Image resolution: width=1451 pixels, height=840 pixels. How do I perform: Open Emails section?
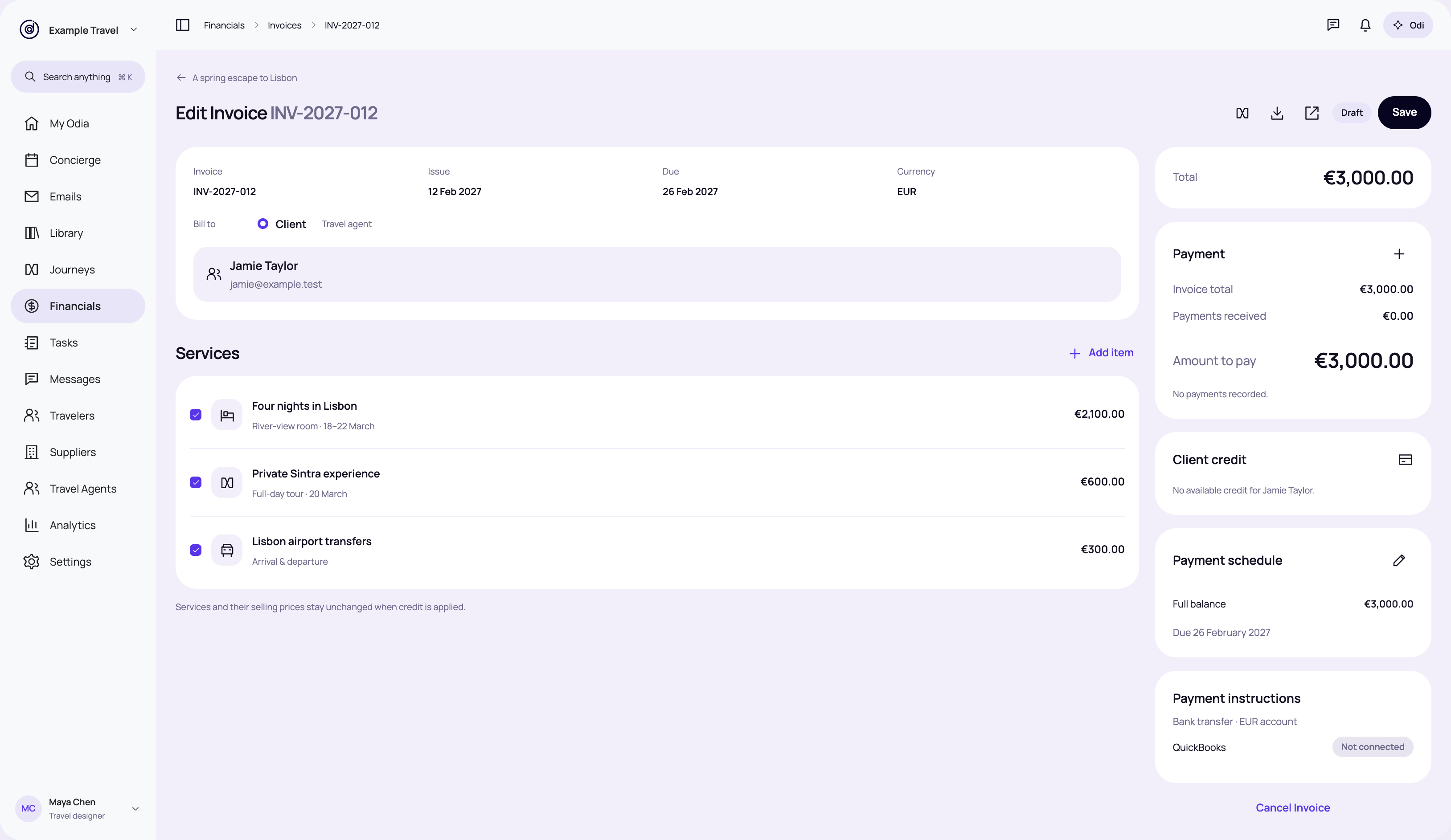(x=78, y=196)
